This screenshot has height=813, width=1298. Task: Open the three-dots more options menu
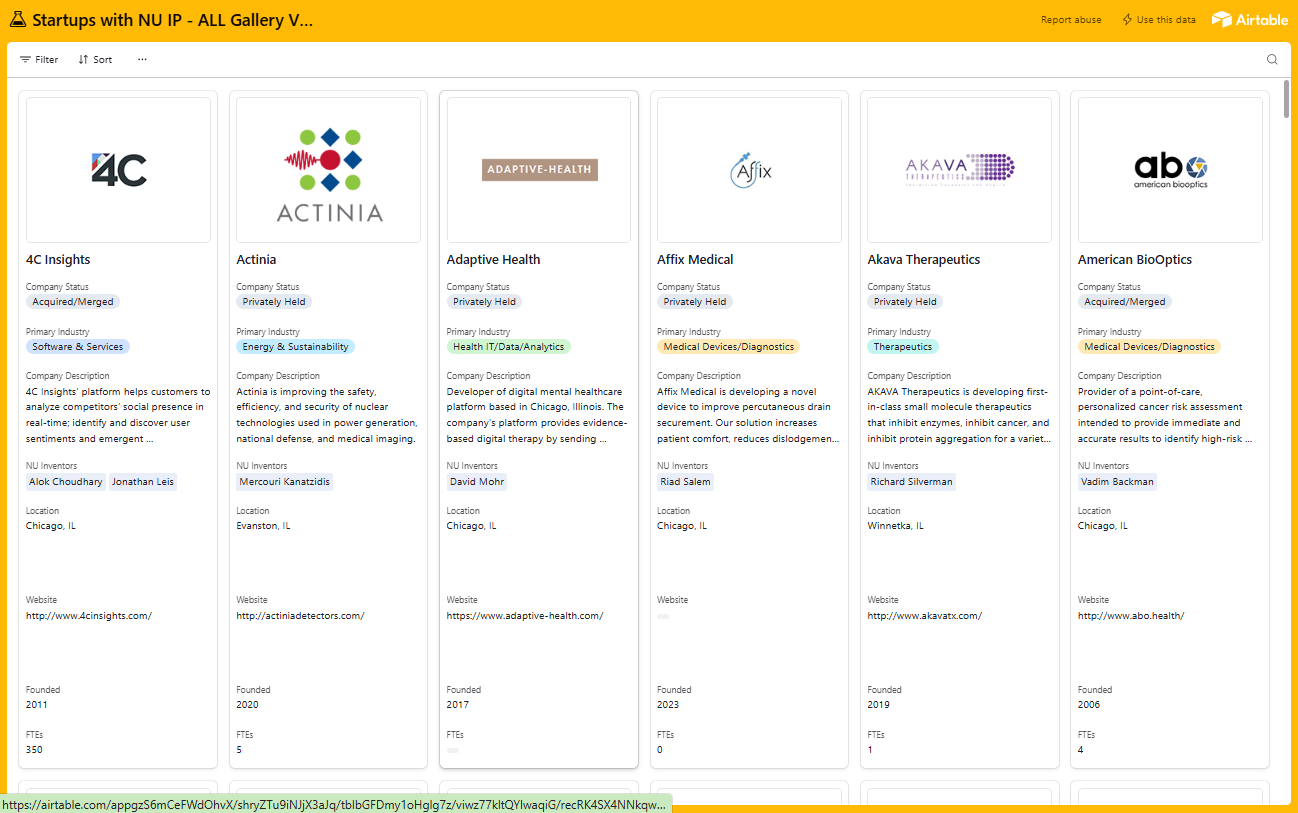142,59
